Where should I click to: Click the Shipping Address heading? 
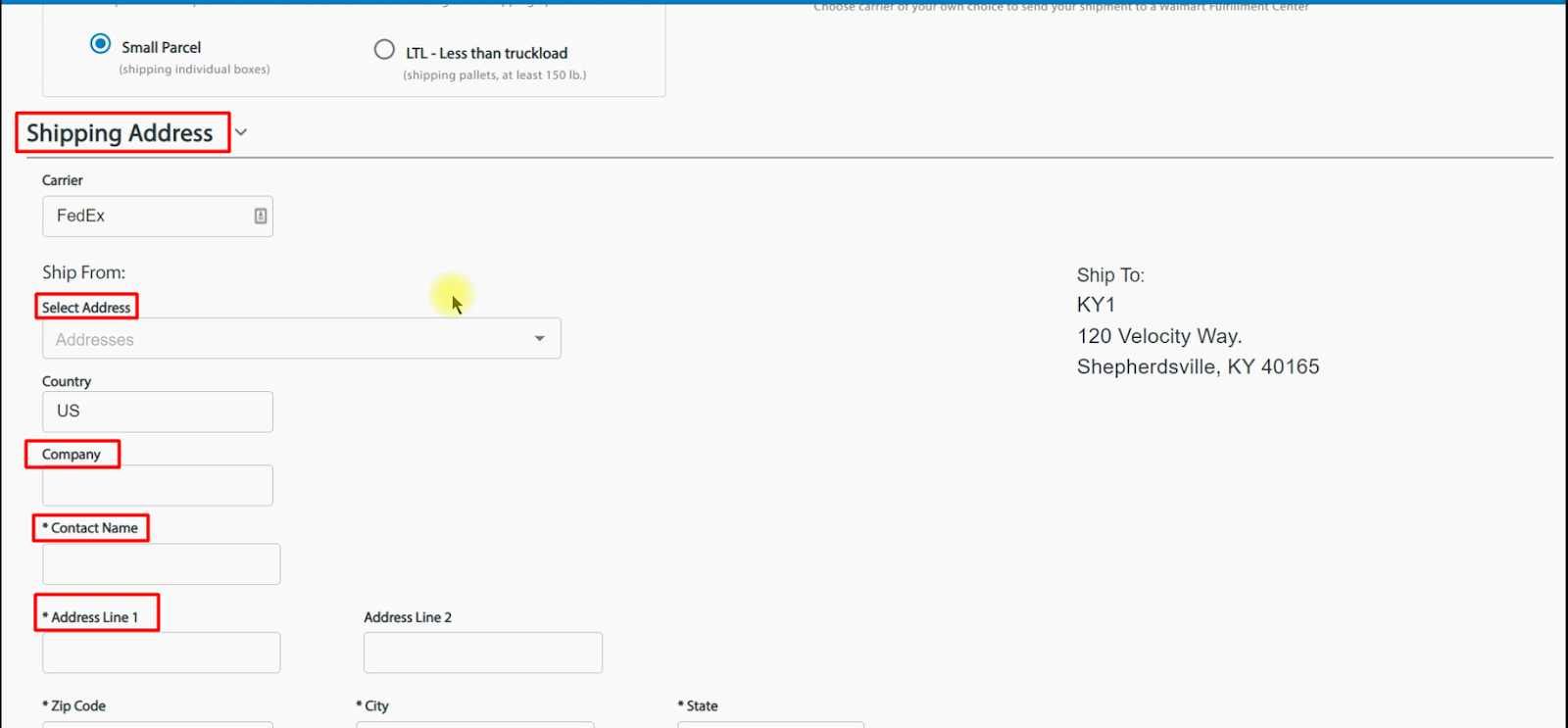coord(120,132)
